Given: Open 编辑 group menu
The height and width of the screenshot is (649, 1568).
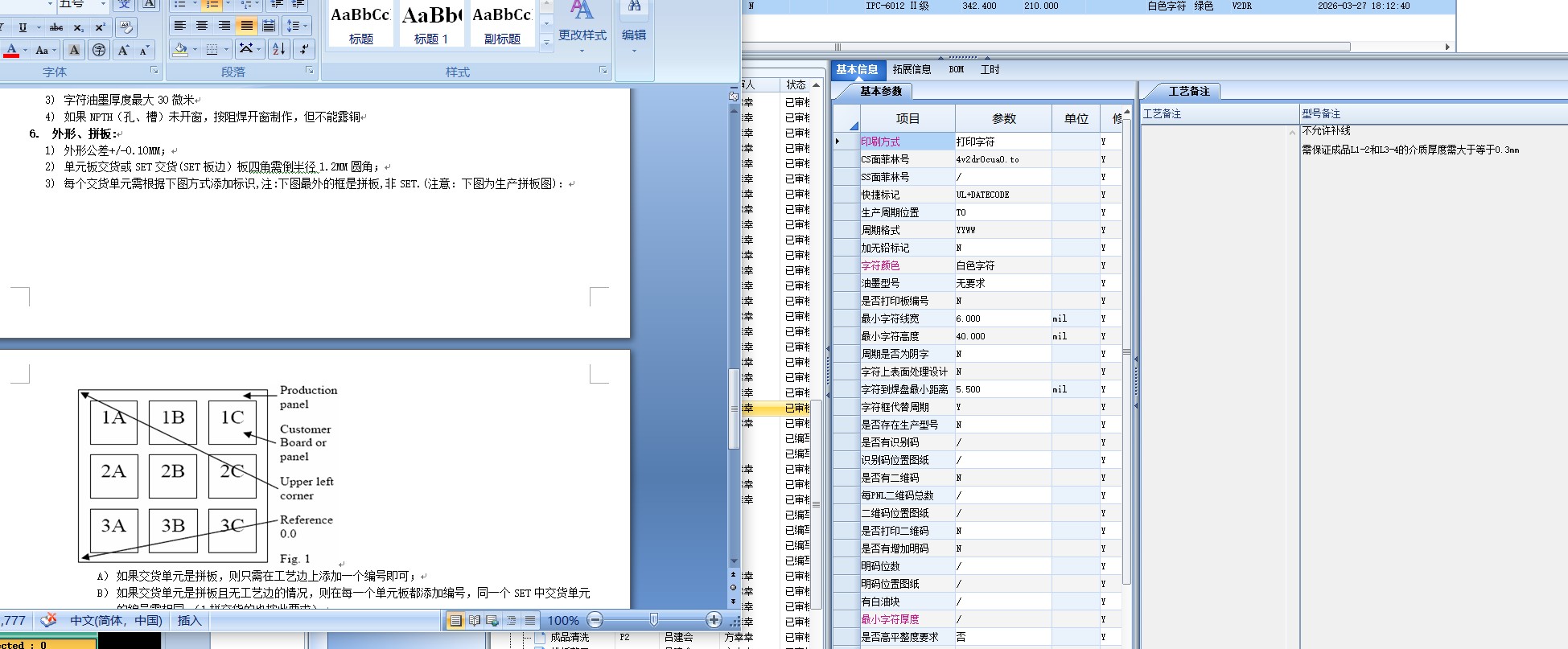Looking at the screenshot, I should pos(634,28).
